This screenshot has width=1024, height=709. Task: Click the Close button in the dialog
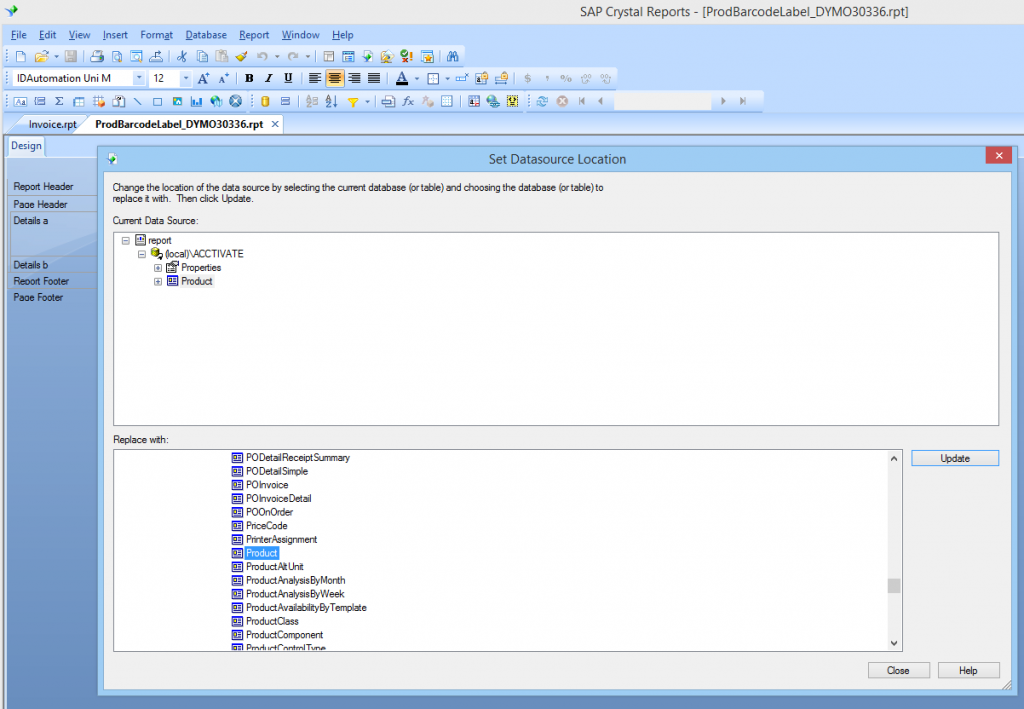coord(898,670)
